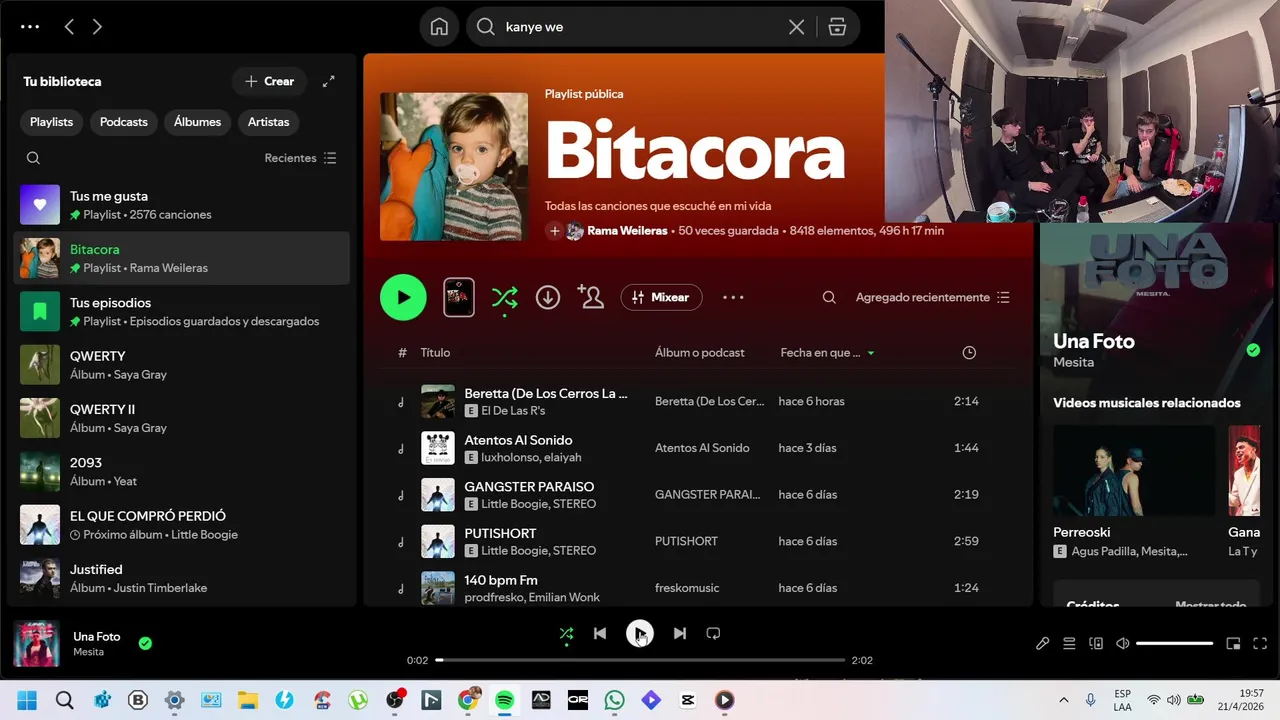Open more options for Bitacora playlist
The image size is (1280, 720).
(733, 297)
